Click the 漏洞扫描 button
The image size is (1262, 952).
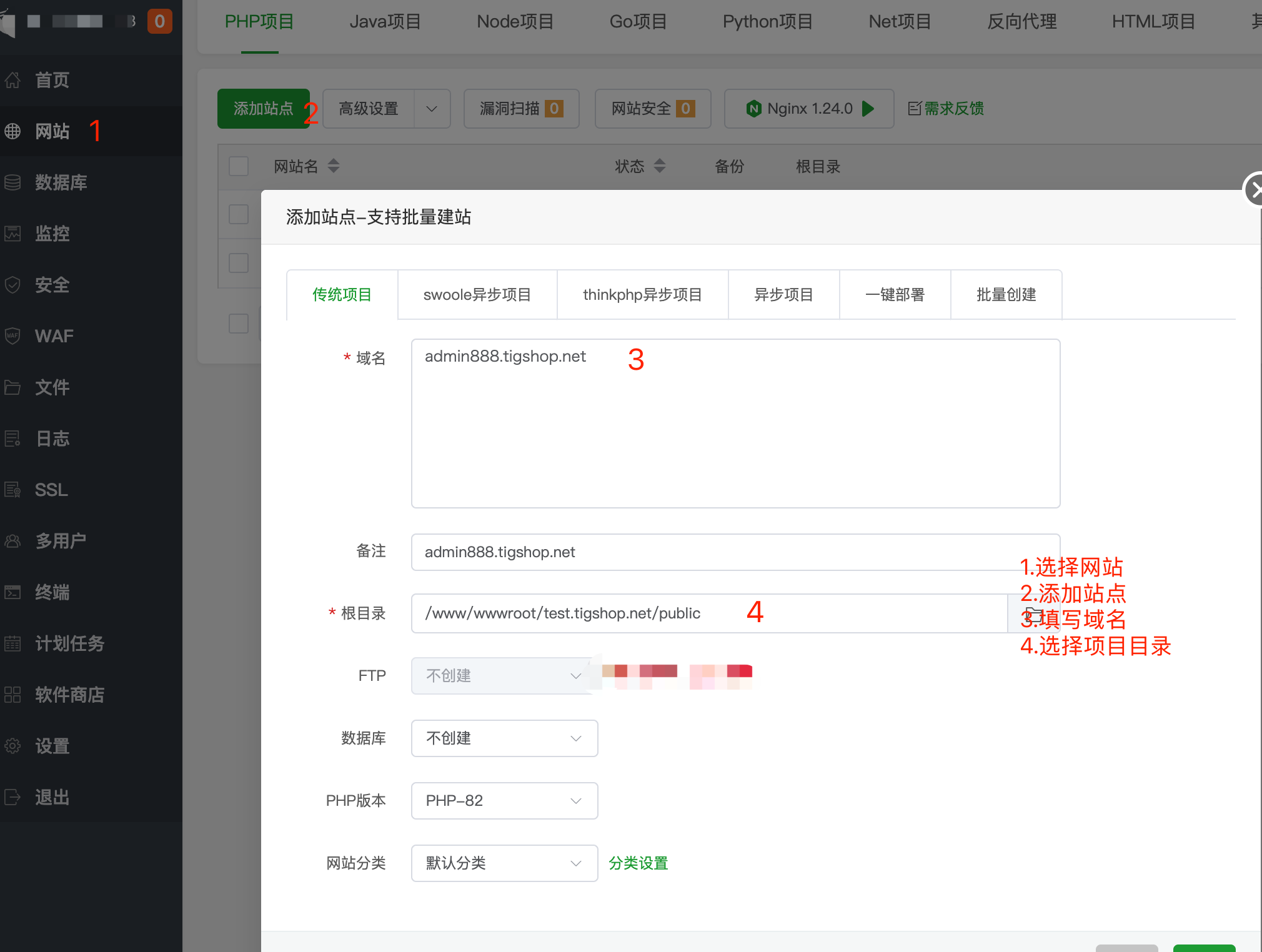pos(522,109)
